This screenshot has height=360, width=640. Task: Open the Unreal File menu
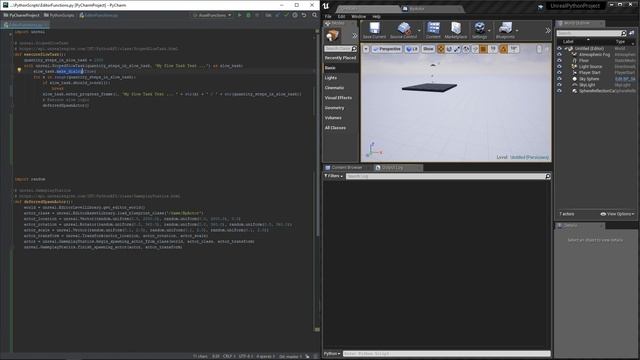click(328, 17)
